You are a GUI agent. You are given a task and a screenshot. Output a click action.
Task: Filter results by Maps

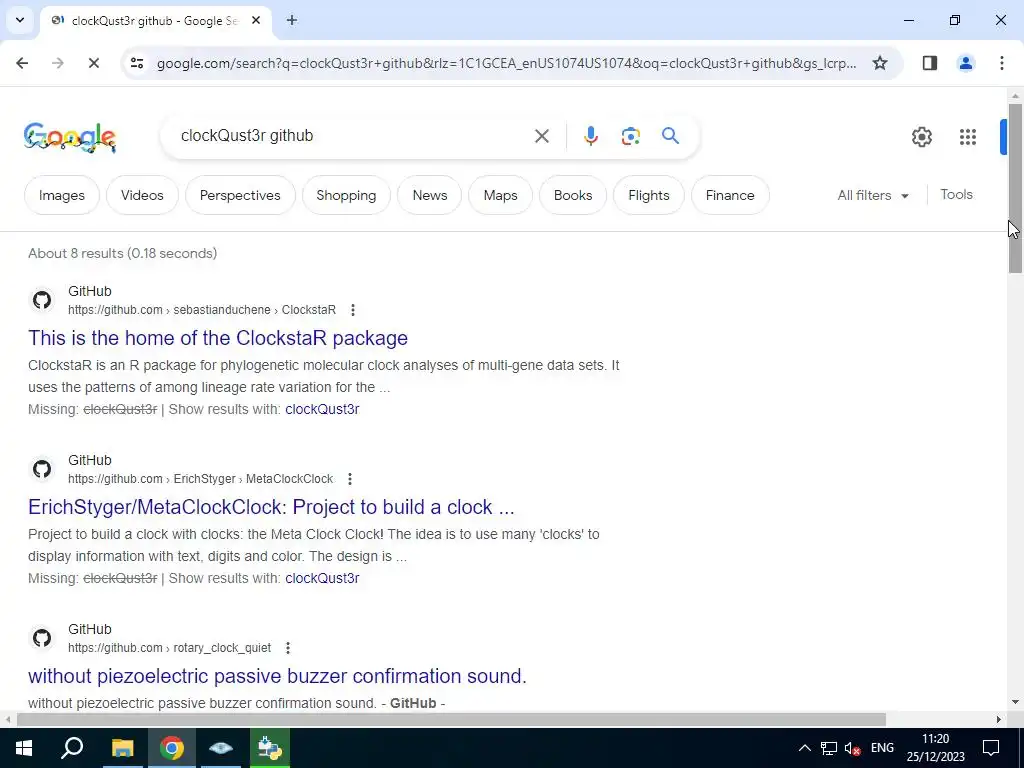pyautogui.click(x=500, y=195)
